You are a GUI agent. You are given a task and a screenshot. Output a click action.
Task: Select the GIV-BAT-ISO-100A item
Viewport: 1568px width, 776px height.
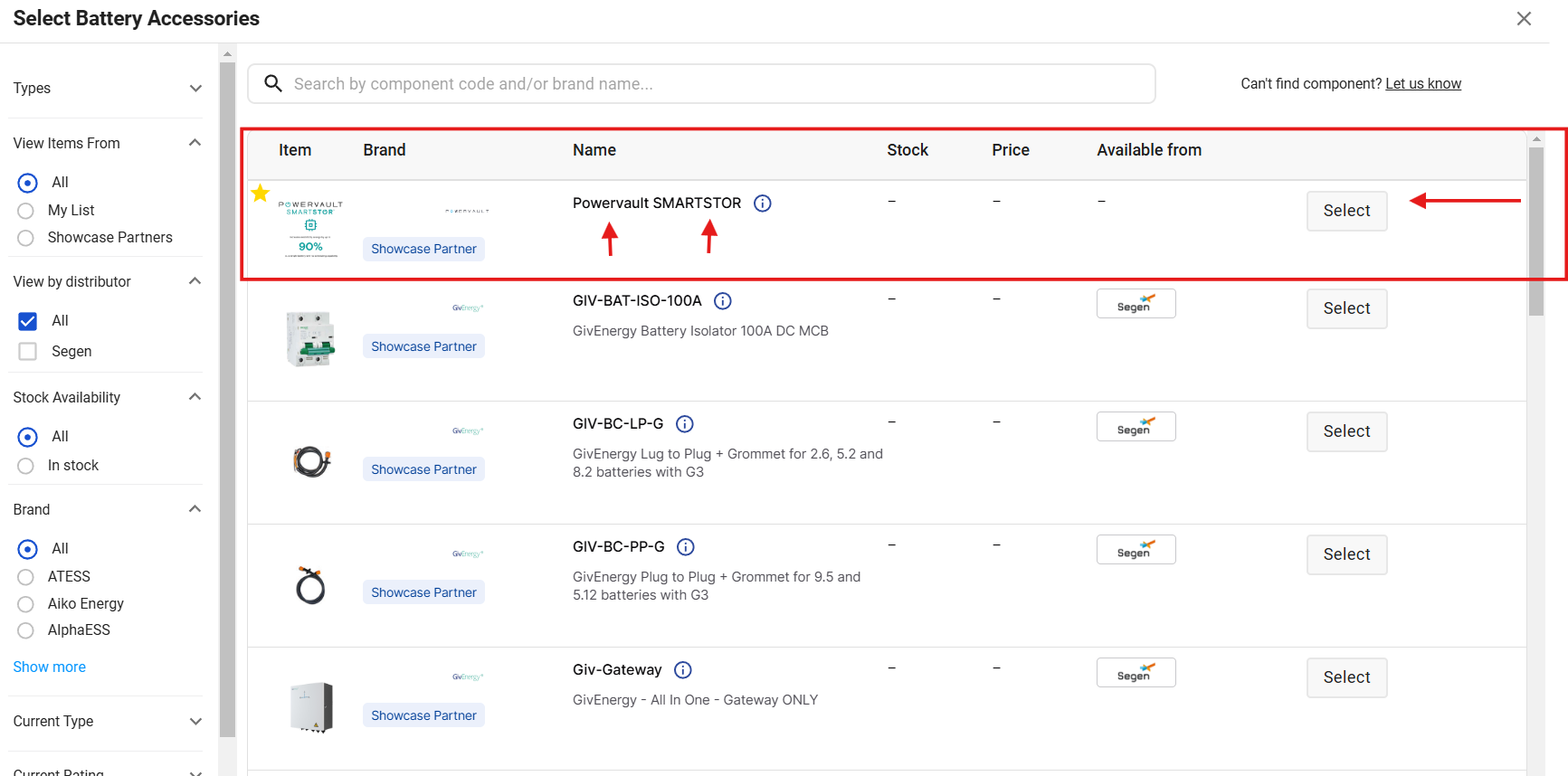tap(1346, 308)
